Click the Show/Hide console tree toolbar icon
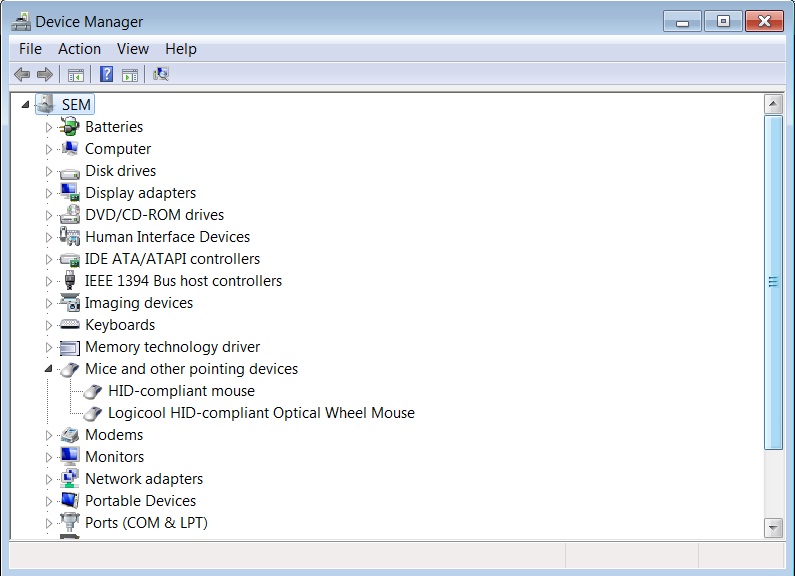The height and width of the screenshot is (576, 795). click(76, 75)
